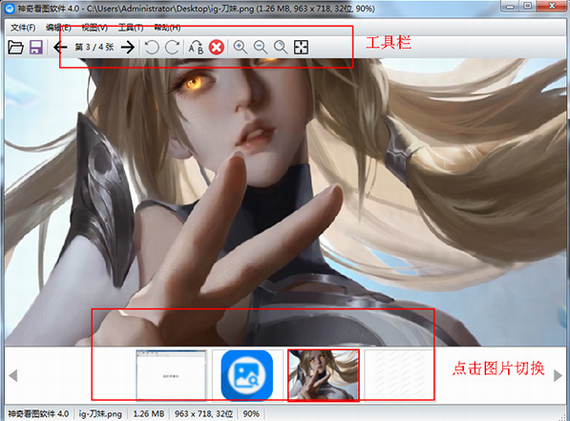Select the first screenshot thumbnail
The width and height of the screenshot is (570, 421).
171,375
